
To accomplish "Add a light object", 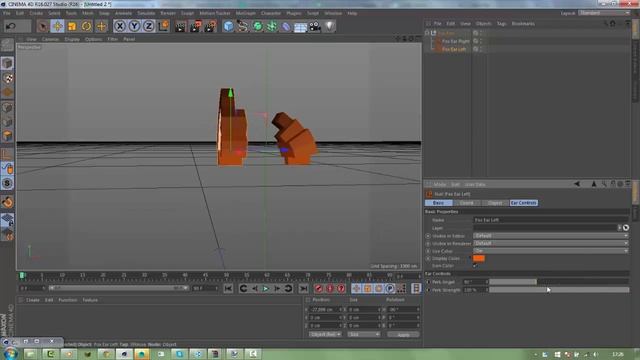I will click(329, 27).
